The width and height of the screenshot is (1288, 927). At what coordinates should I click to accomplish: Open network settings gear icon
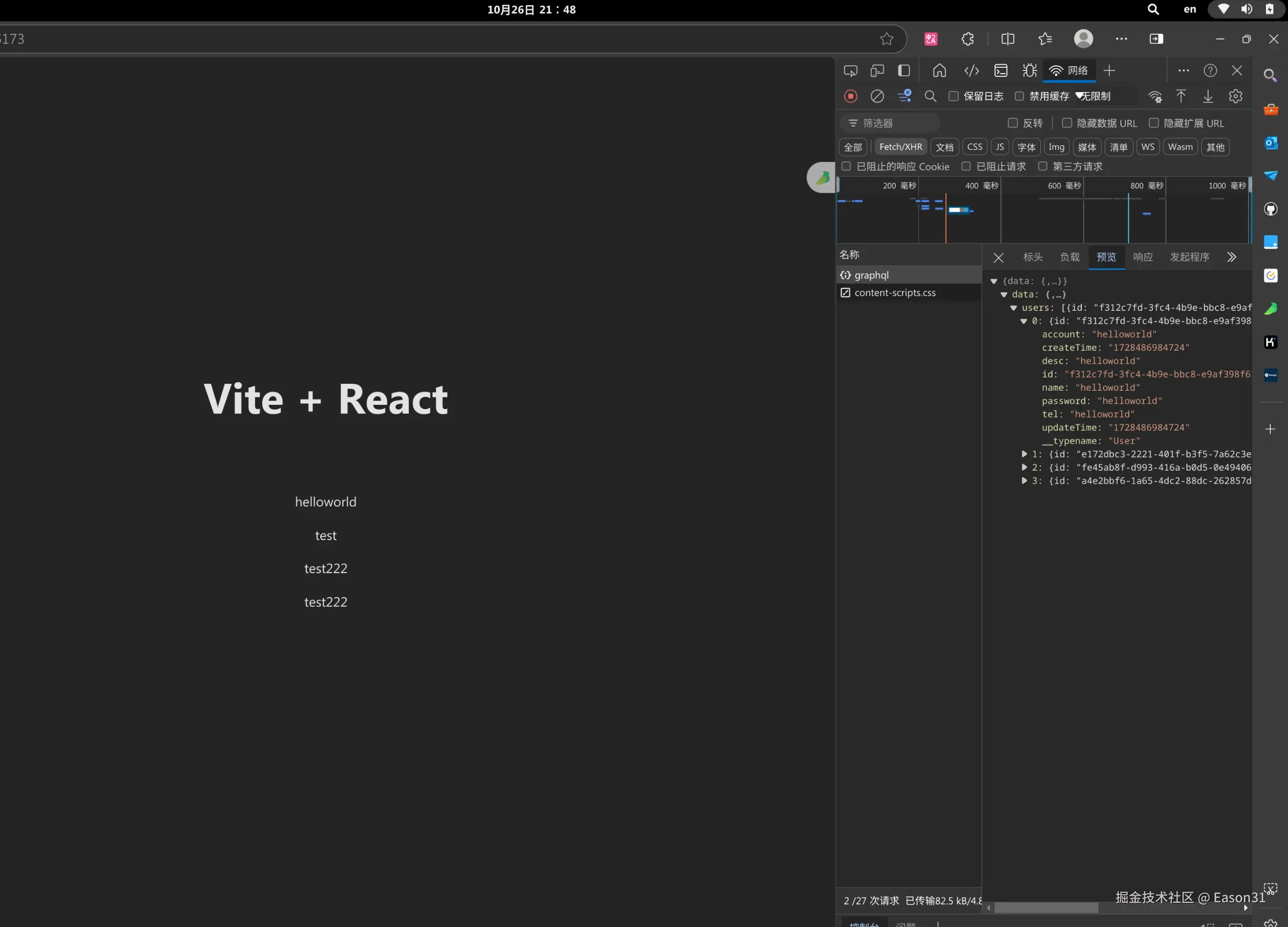1235,96
